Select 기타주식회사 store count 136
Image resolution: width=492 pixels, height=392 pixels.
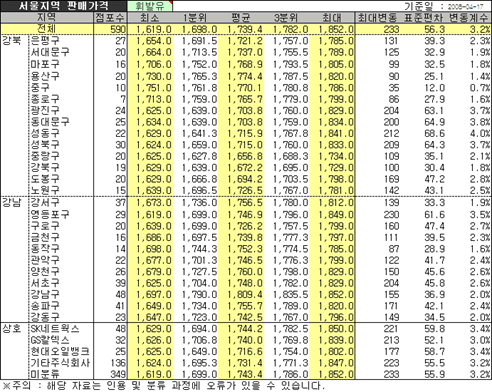click(x=118, y=363)
